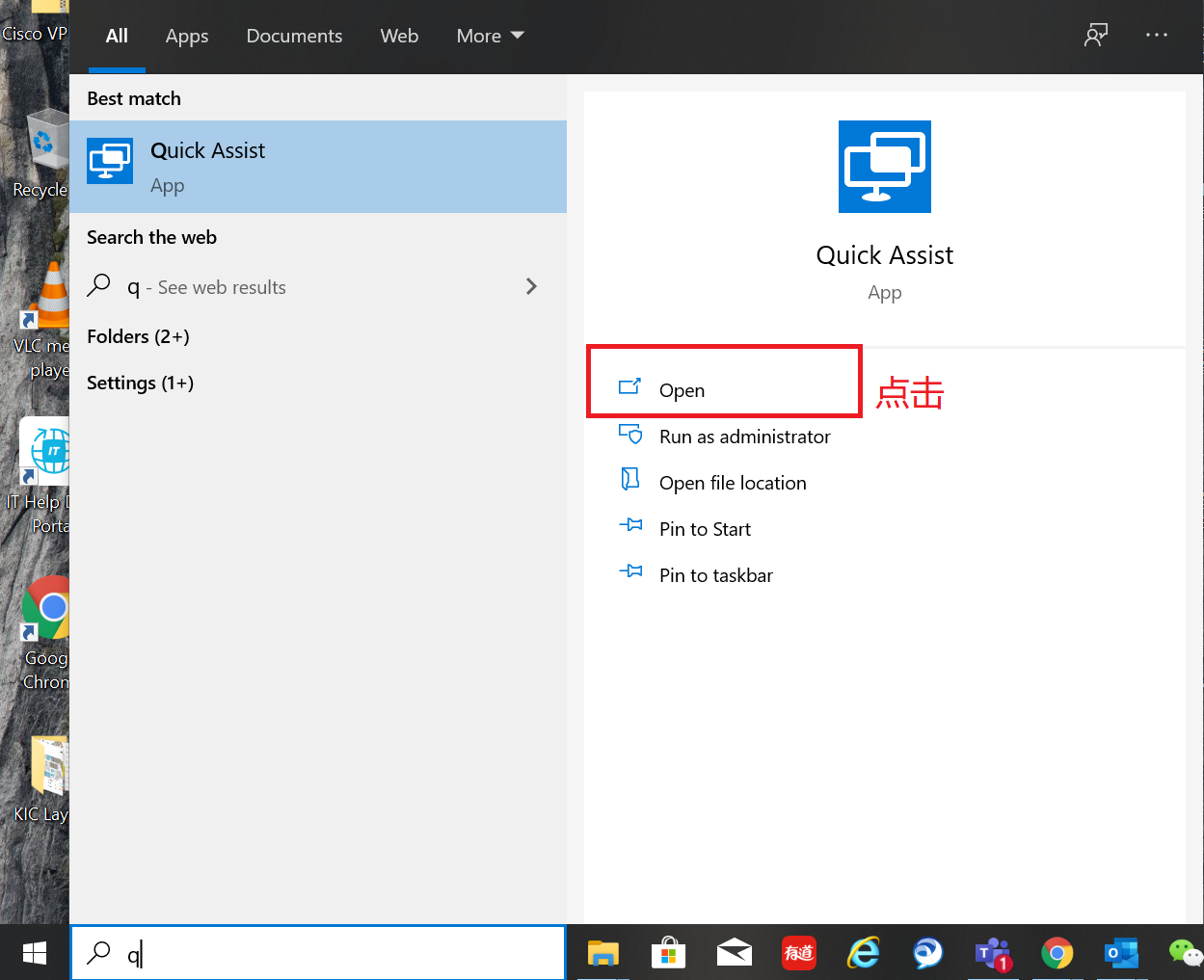The height and width of the screenshot is (980, 1204).
Task: Launch Google Chrome from the taskbar
Action: pyautogui.click(x=1057, y=953)
